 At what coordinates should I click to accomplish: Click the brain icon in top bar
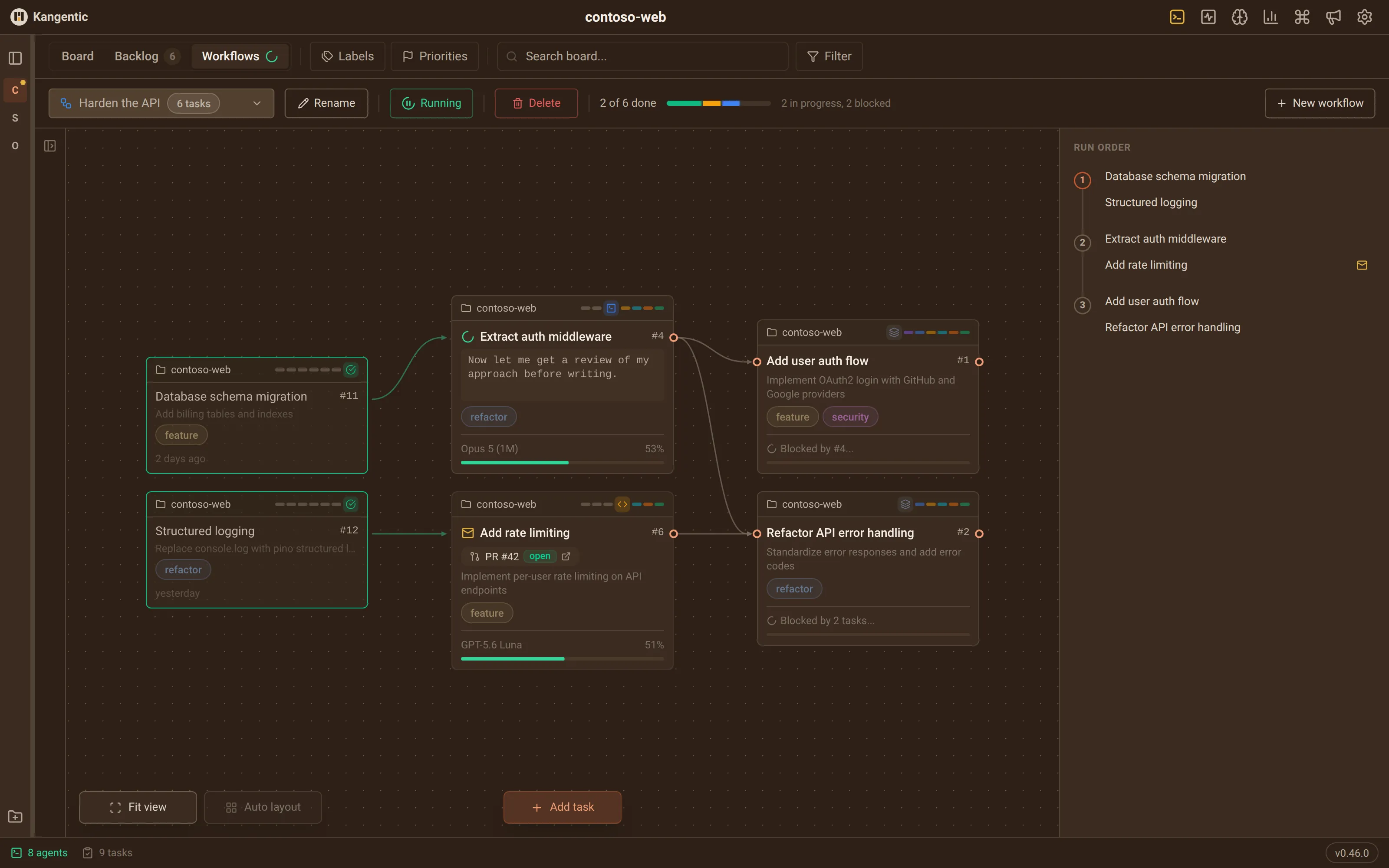coord(1239,17)
